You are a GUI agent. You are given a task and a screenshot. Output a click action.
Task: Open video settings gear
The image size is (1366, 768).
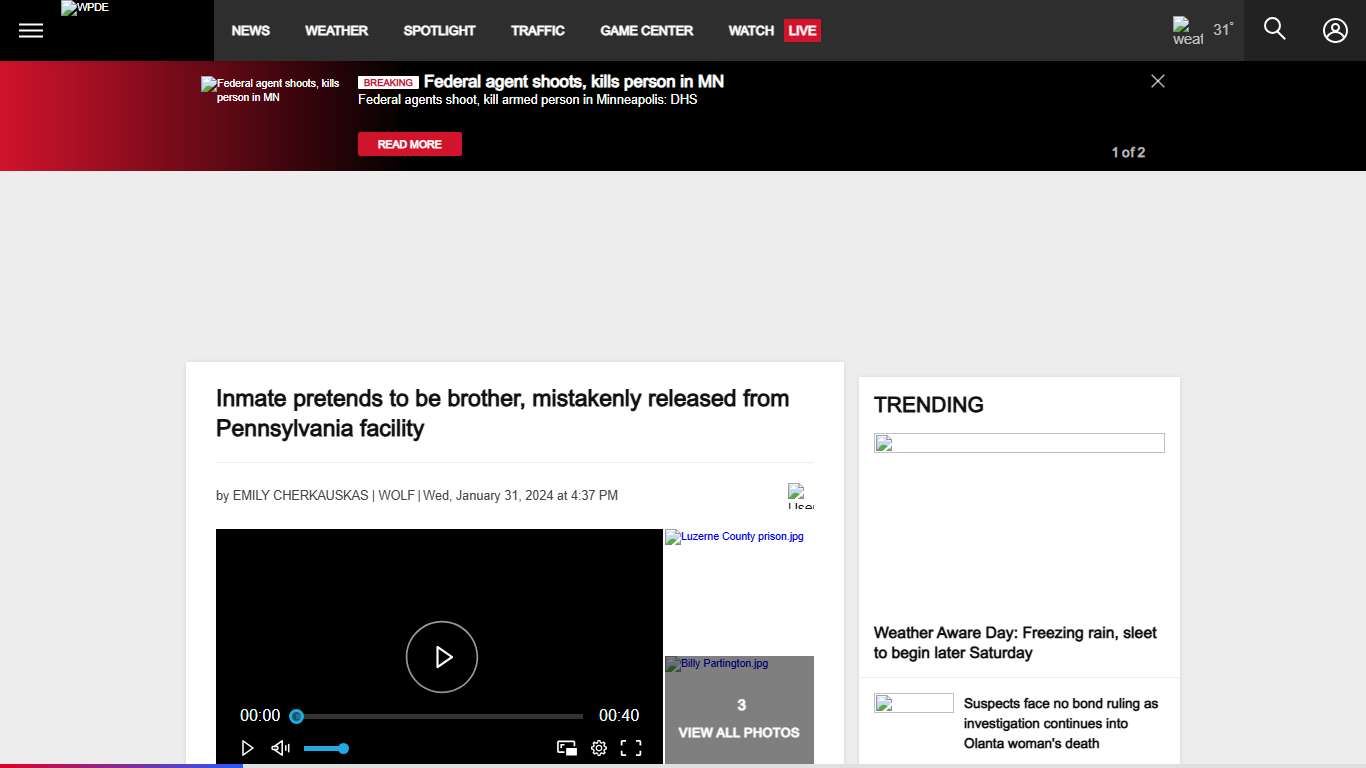pos(599,748)
